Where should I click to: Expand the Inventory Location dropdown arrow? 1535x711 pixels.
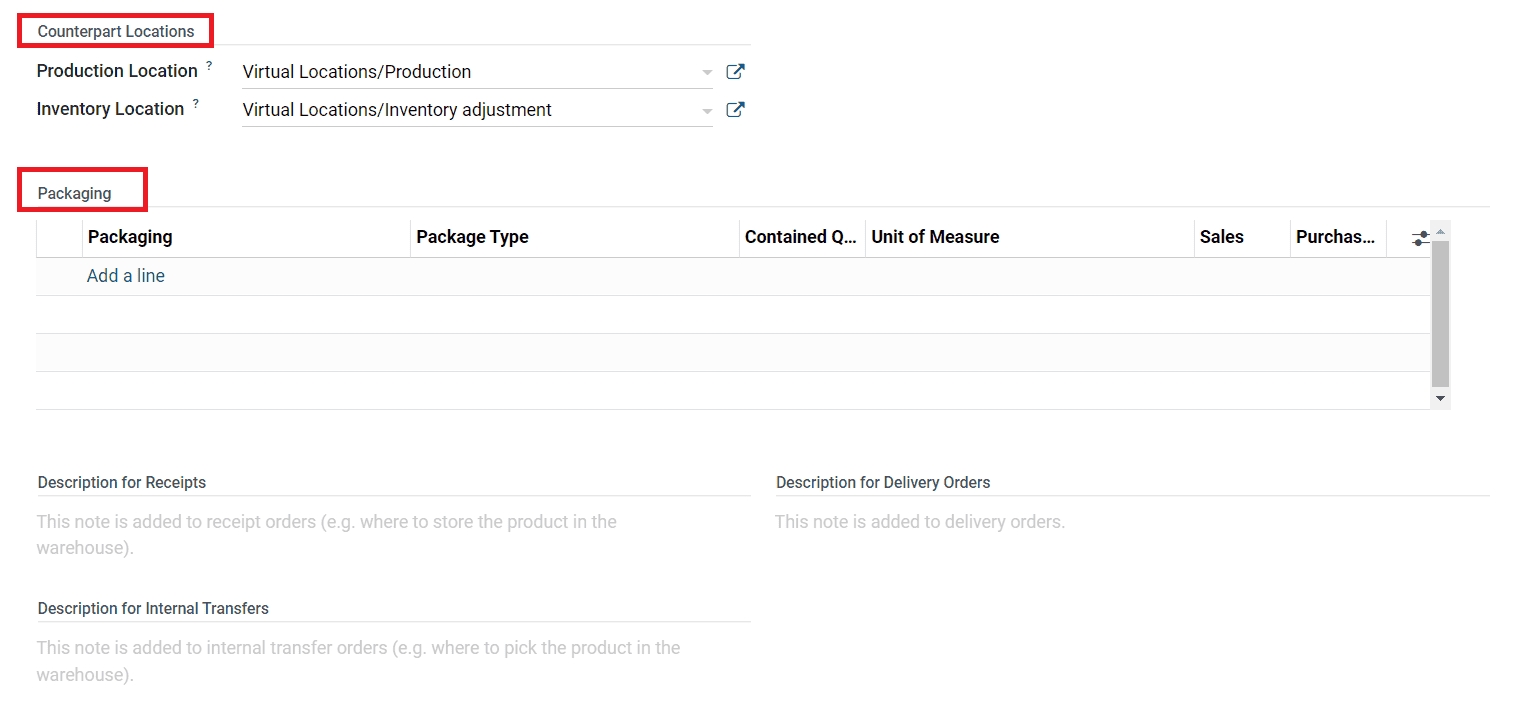tap(707, 111)
